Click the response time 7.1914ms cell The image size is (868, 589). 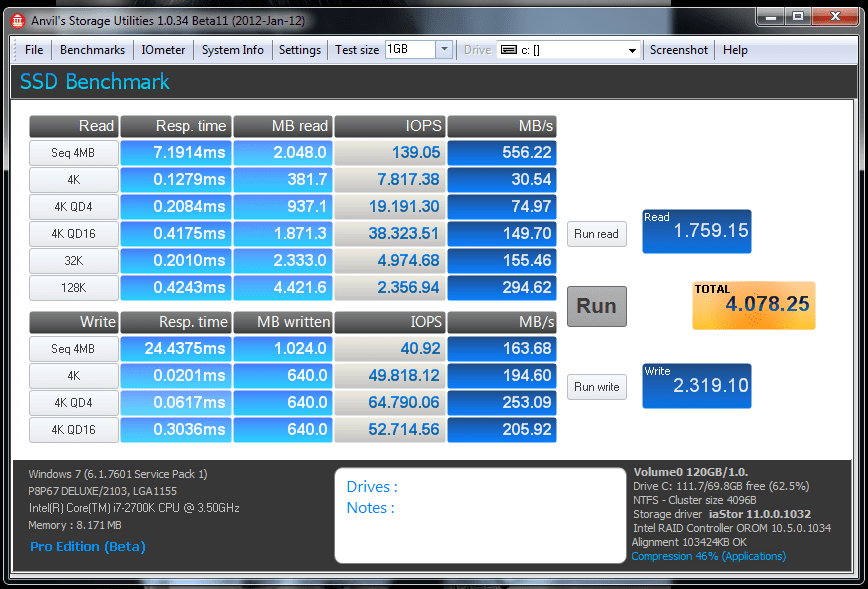[176, 153]
